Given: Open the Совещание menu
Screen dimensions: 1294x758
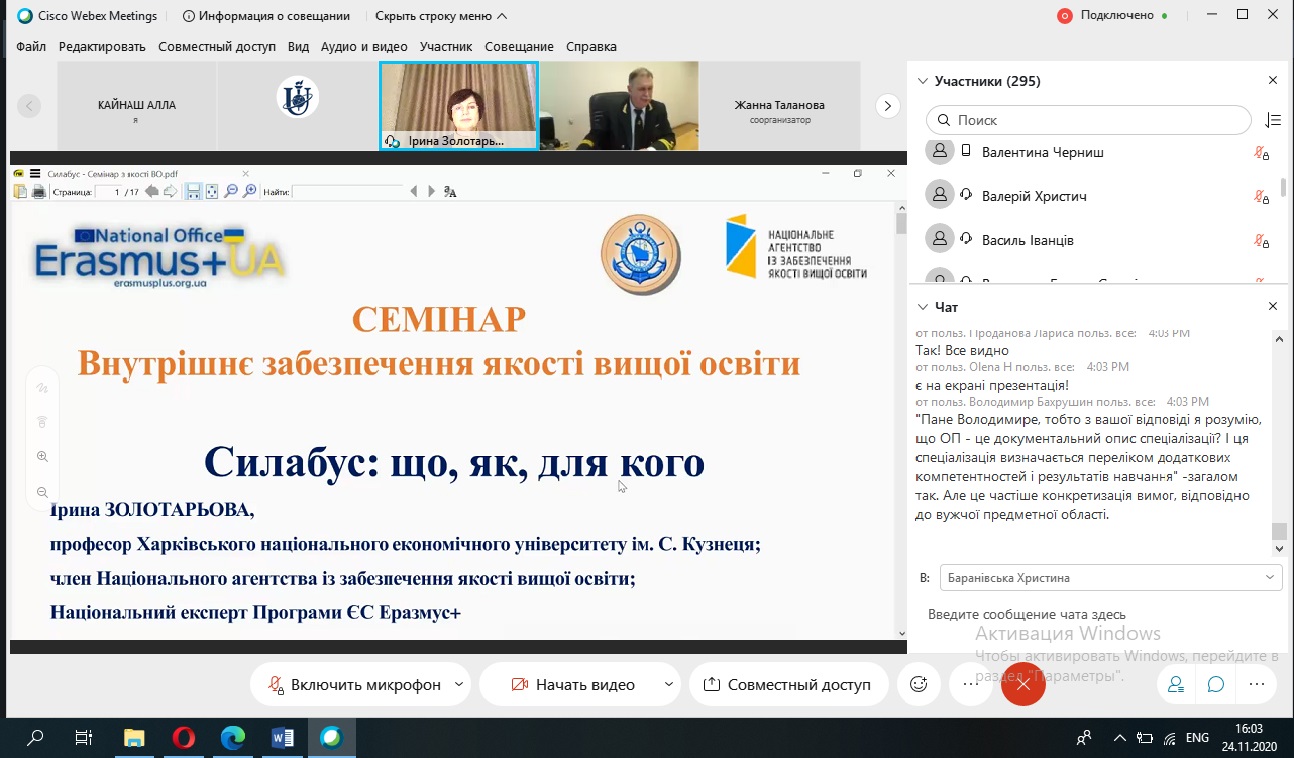Looking at the screenshot, I should pyautogui.click(x=519, y=47).
